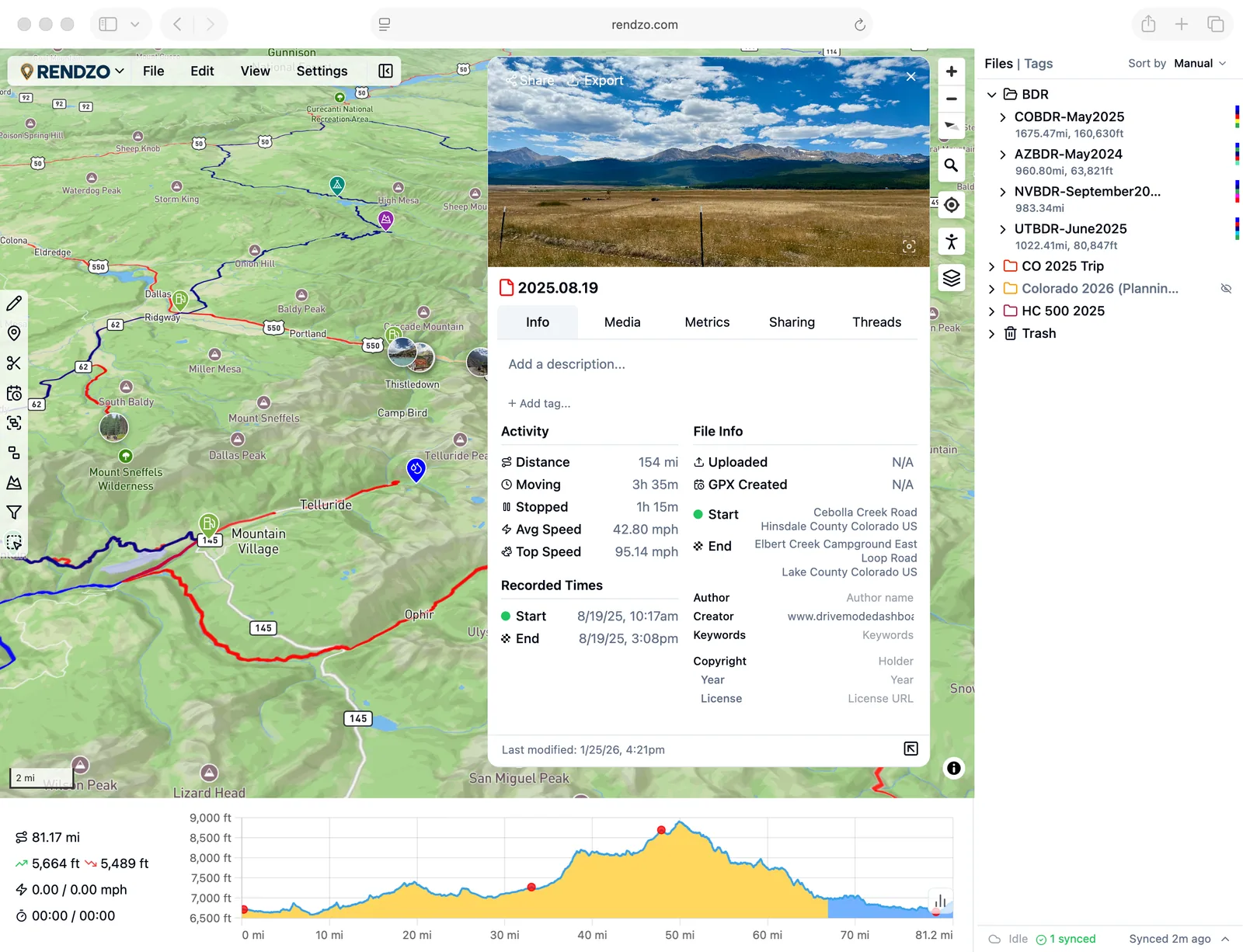Open the map layers picker
This screenshot has width=1243, height=952.
pos(951,277)
